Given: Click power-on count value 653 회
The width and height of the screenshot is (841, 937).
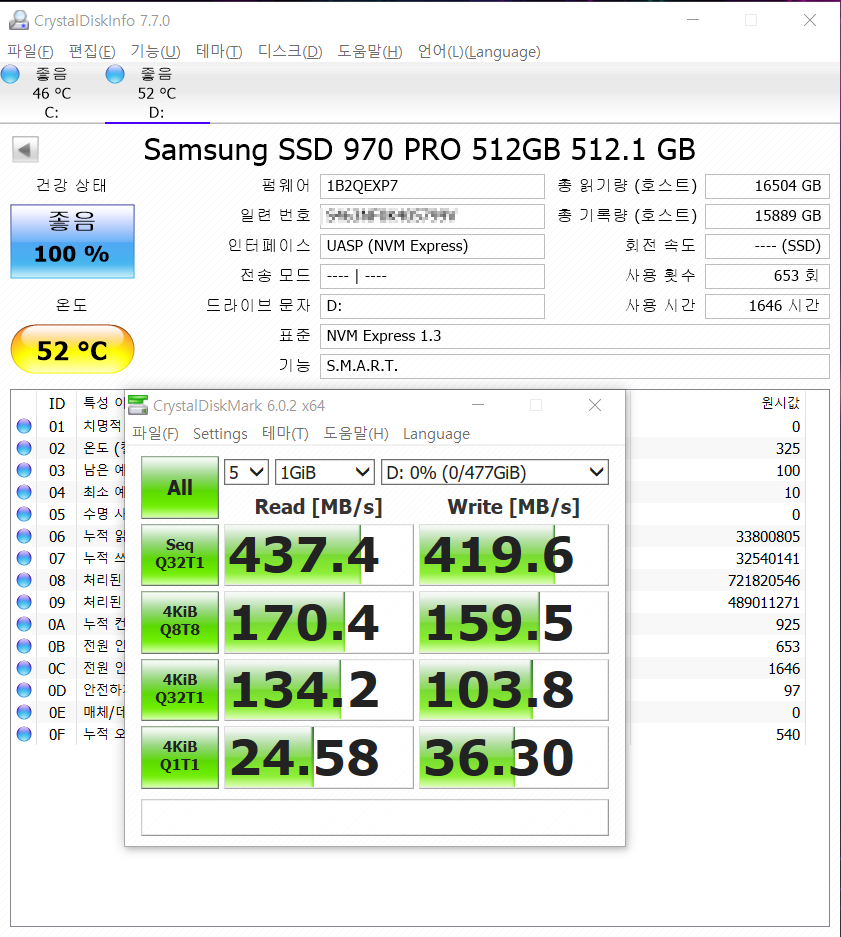Looking at the screenshot, I should (x=767, y=275).
